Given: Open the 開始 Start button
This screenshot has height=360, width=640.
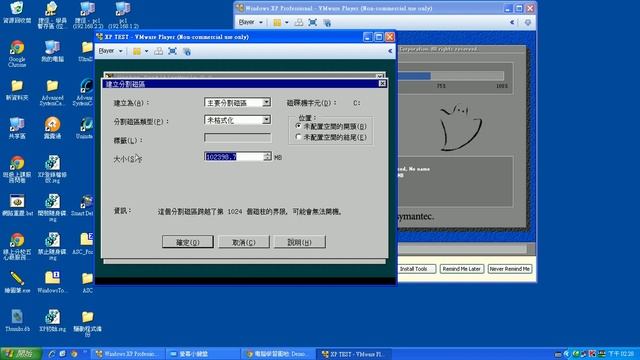Looking at the screenshot, I should (20, 354).
